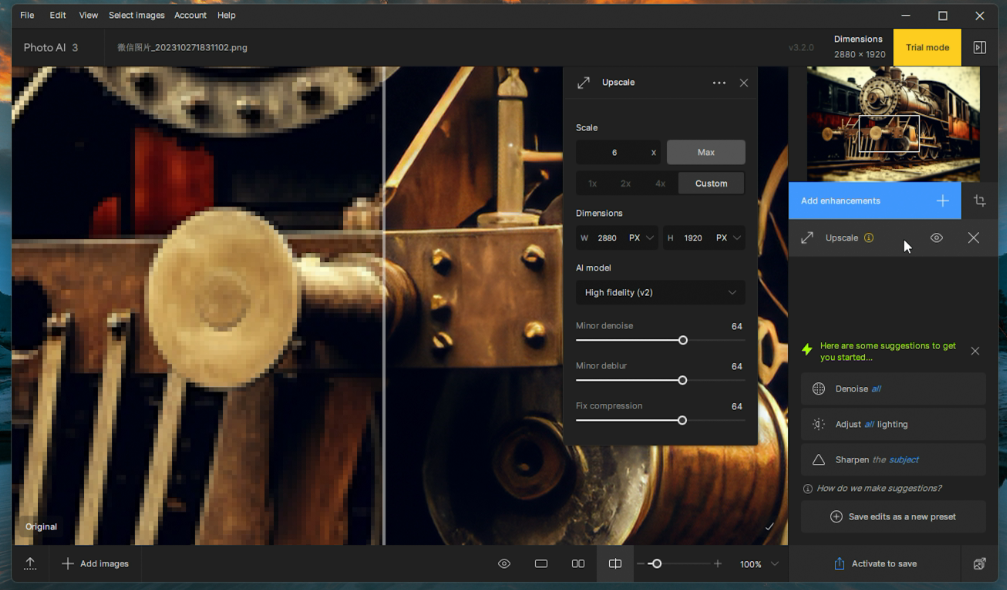Click the collapse sidebar icon near Trial mode
The width and height of the screenshot is (1007, 590).
tap(979, 47)
